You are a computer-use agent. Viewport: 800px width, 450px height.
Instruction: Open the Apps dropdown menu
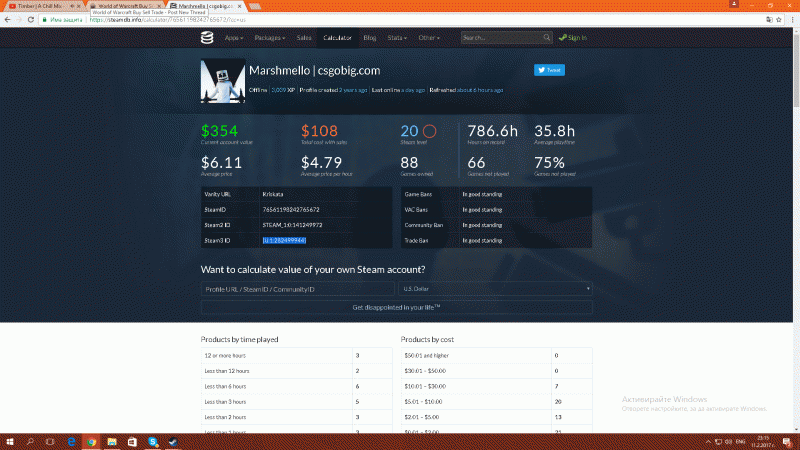pos(234,38)
